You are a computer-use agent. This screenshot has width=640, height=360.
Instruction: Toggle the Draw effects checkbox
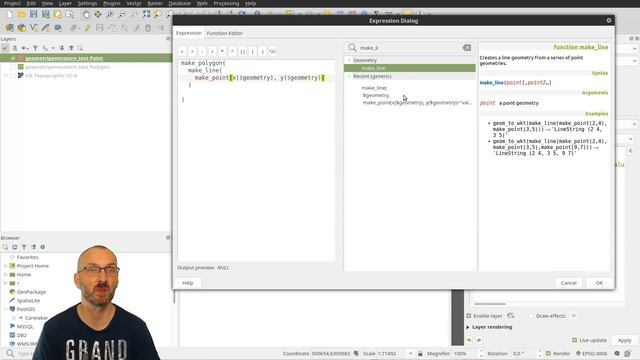point(531,316)
